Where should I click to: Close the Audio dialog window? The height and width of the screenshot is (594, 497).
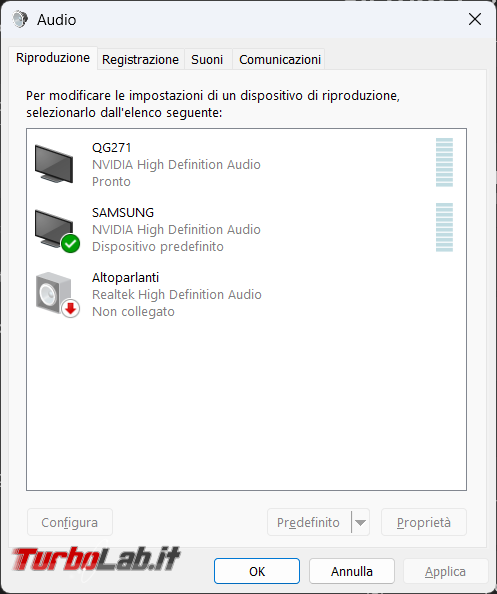point(475,19)
